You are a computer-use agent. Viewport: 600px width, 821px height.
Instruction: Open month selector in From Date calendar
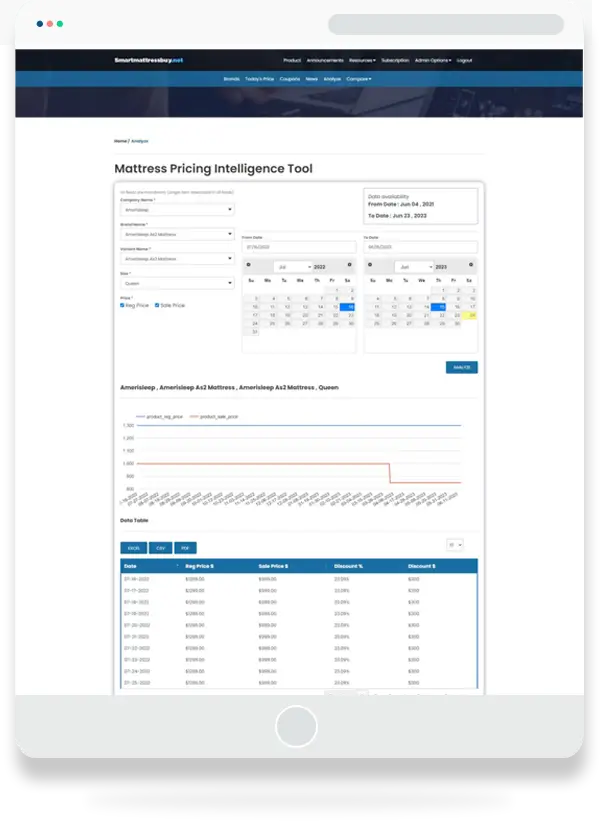(293, 267)
